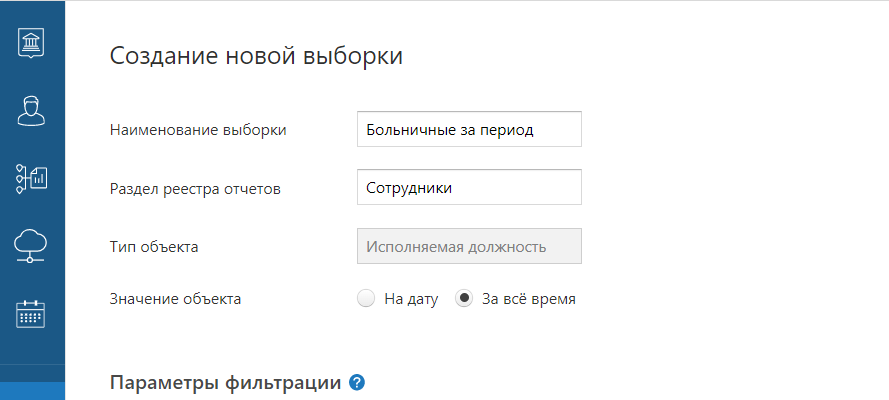The width and height of the screenshot is (889, 400).
Task: Open the structure and reports sidebar icon
Action: [x=32, y=178]
